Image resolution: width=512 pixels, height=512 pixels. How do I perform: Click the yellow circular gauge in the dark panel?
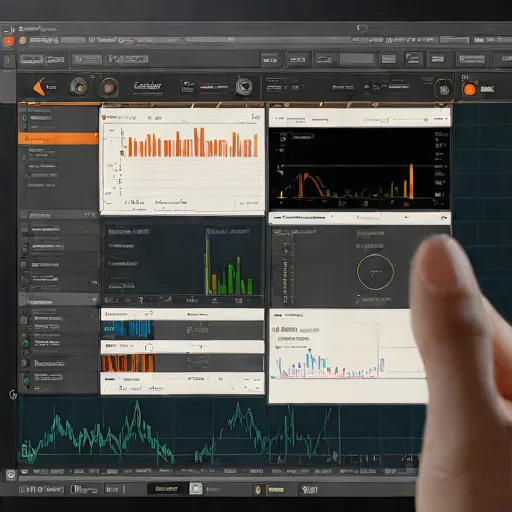click(x=375, y=272)
